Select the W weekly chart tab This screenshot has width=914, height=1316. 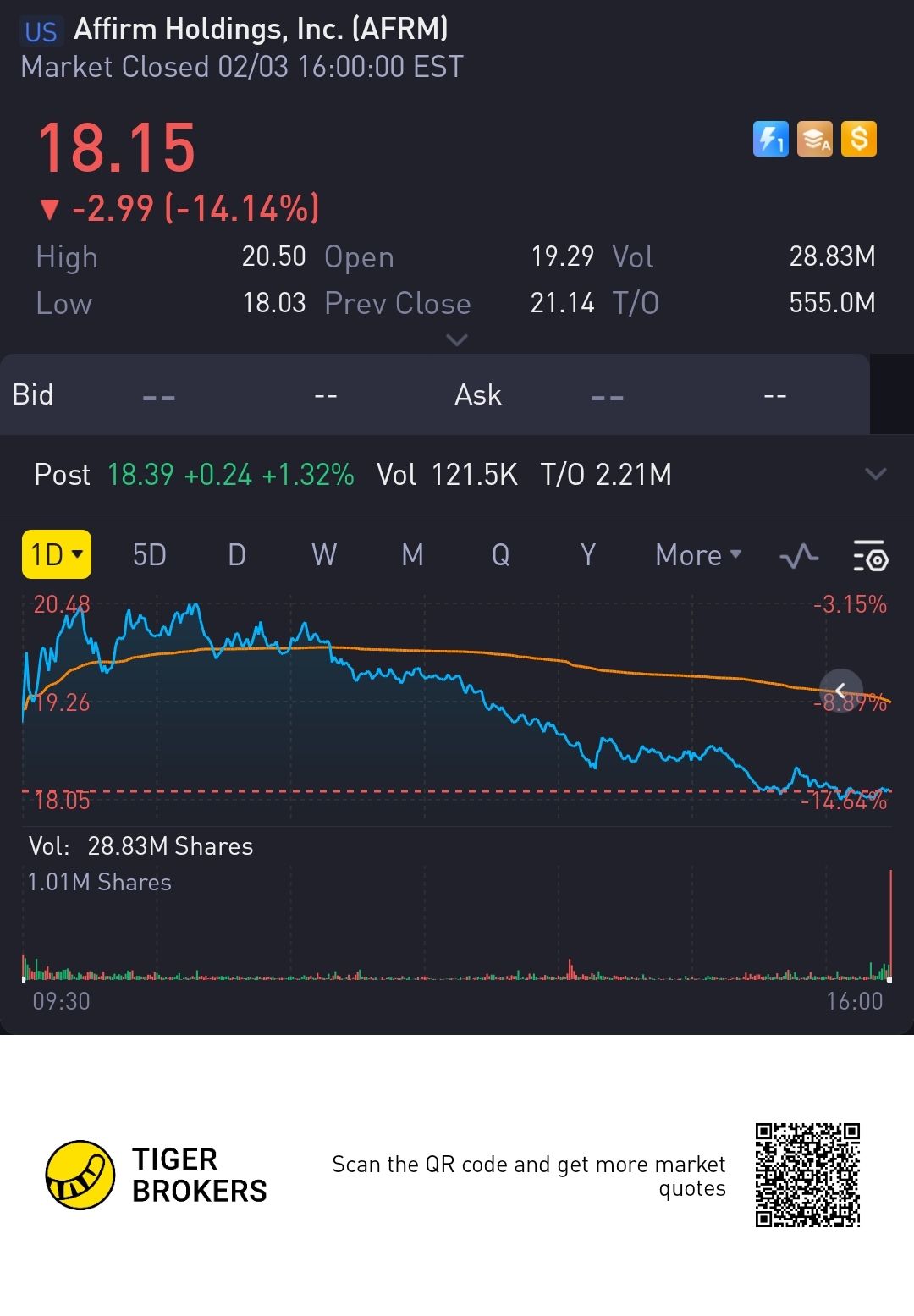tap(324, 555)
